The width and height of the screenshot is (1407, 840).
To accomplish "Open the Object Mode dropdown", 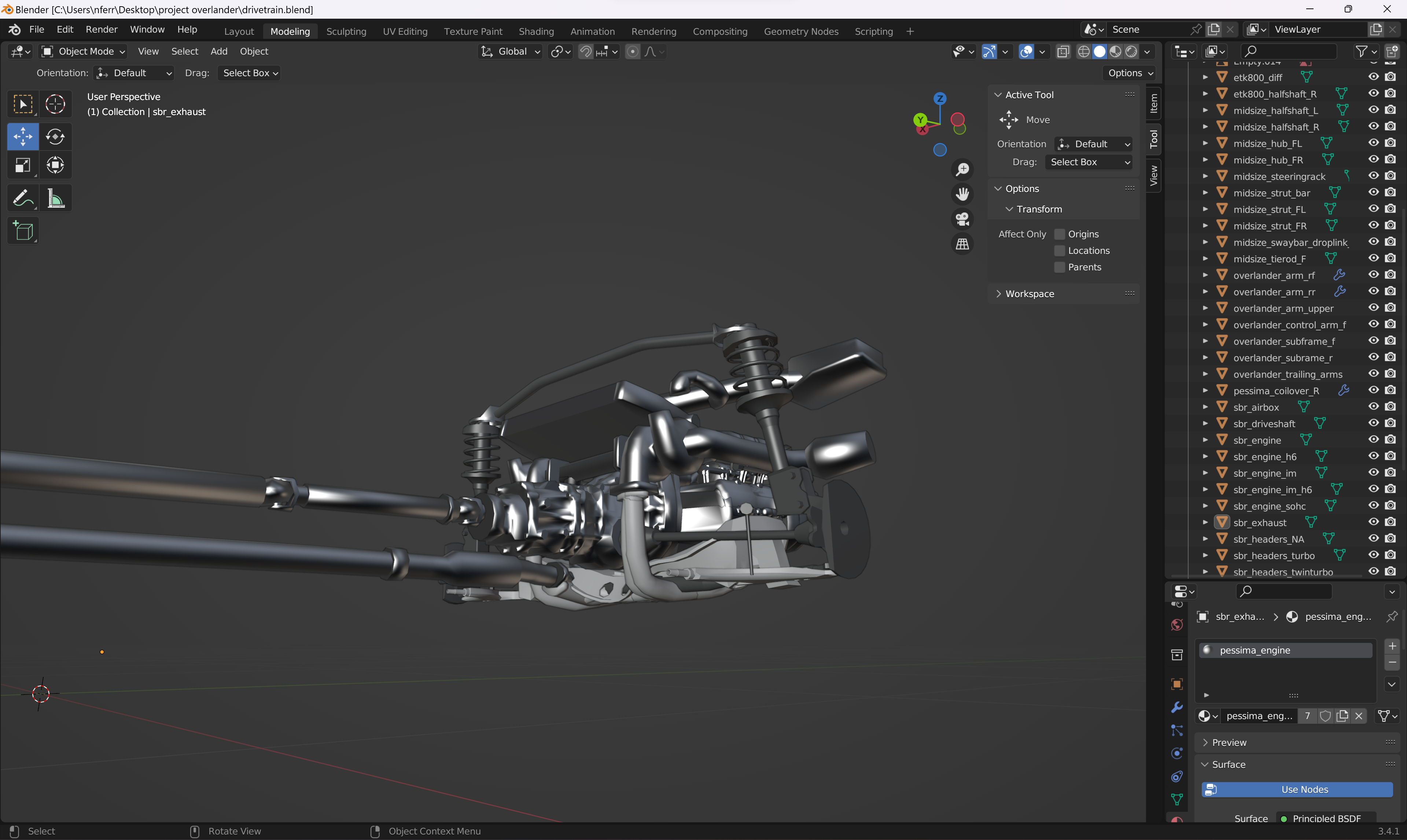I will point(84,52).
